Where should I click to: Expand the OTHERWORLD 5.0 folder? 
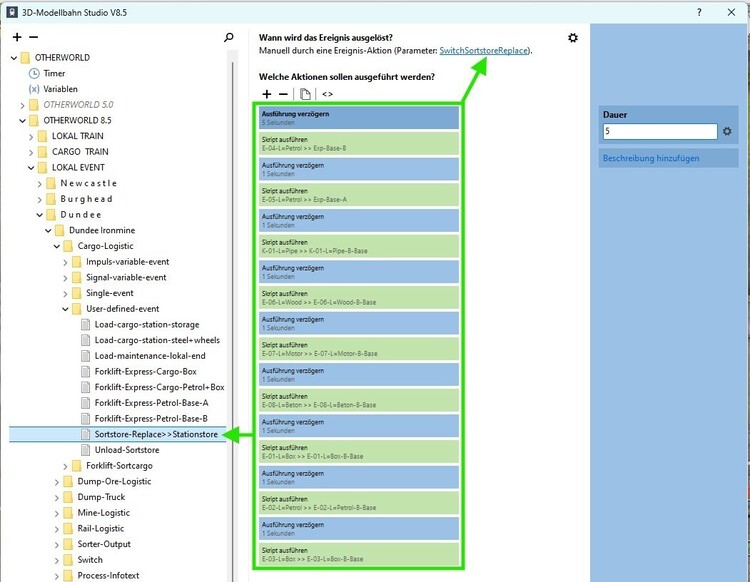click(22, 105)
